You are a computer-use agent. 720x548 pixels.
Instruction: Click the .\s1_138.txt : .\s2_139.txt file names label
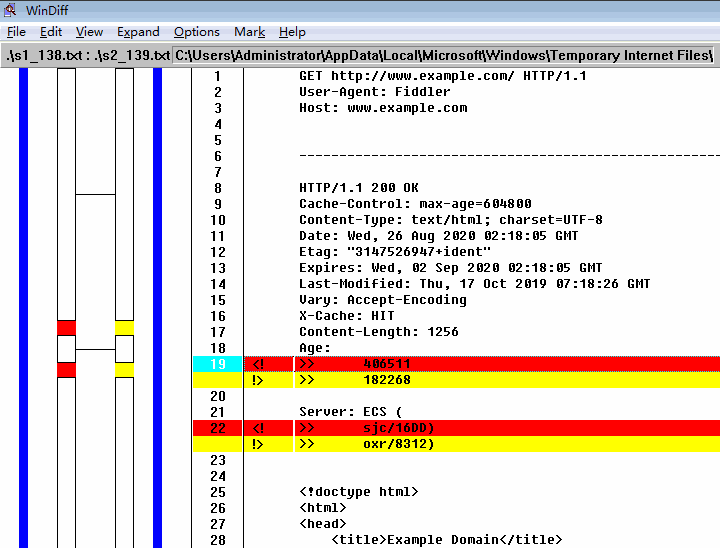point(88,56)
